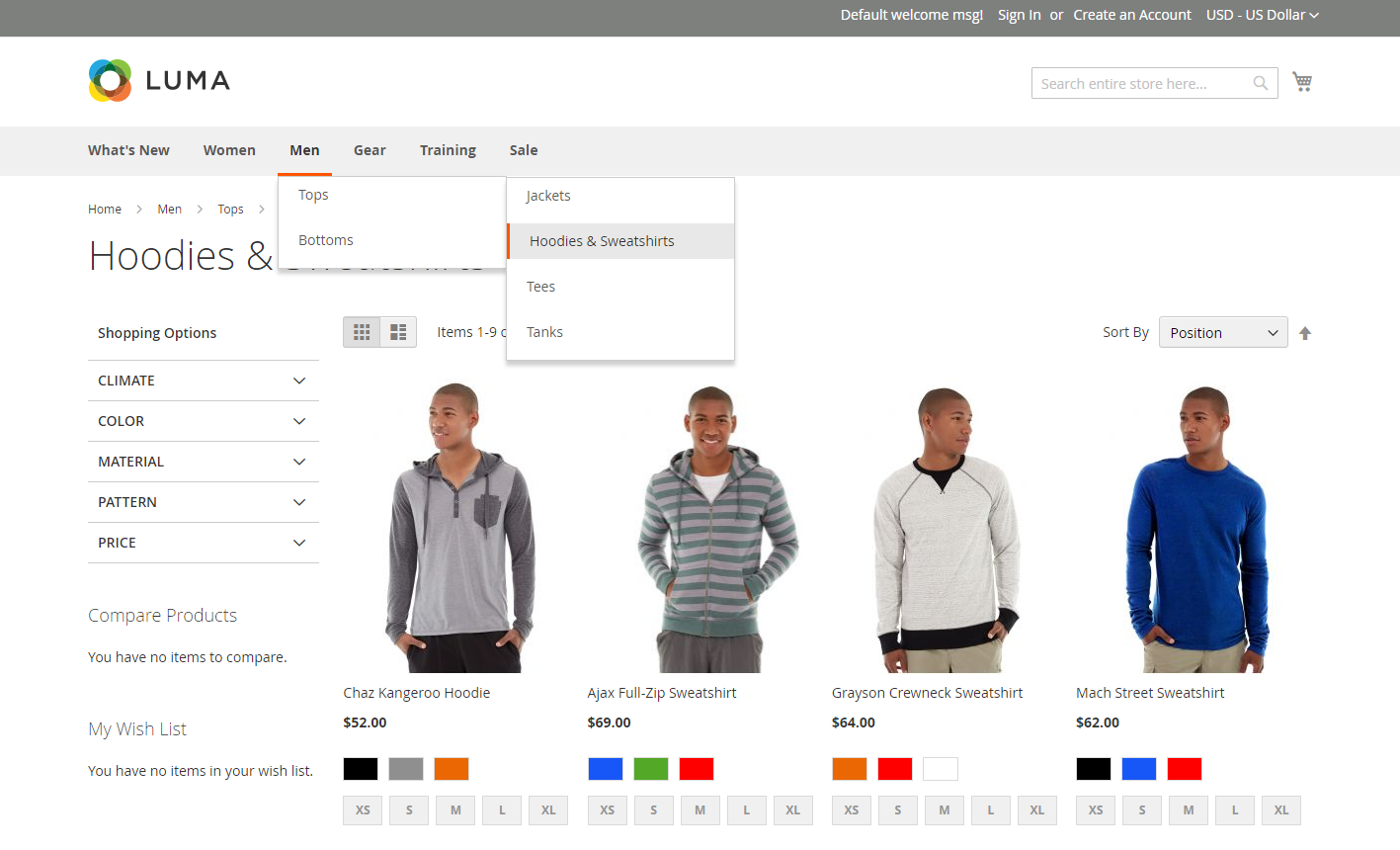The width and height of the screenshot is (1400, 850).
Task: Pick size XS for Chaz Kangeroo Hoodie
Action: tap(363, 810)
